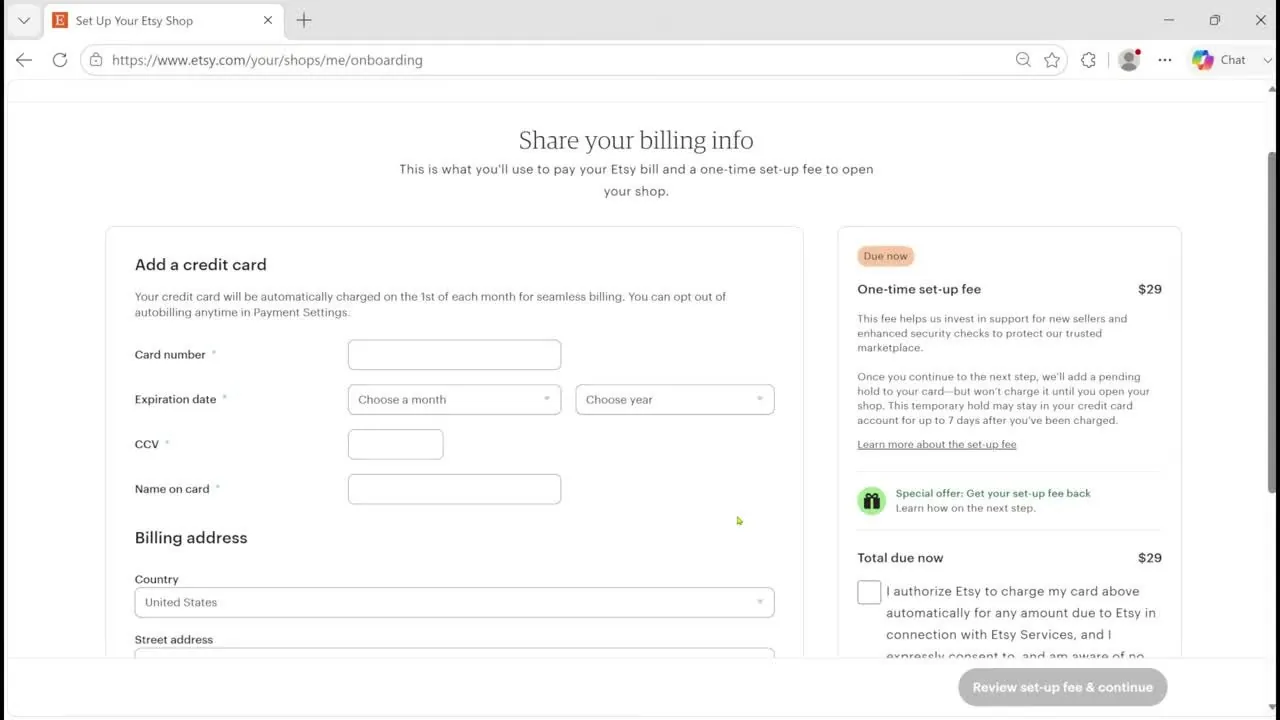This screenshot has width=1280, height=720.
Task: Click the zoom magnifier icon in address bar
Action: point(1023,60)
